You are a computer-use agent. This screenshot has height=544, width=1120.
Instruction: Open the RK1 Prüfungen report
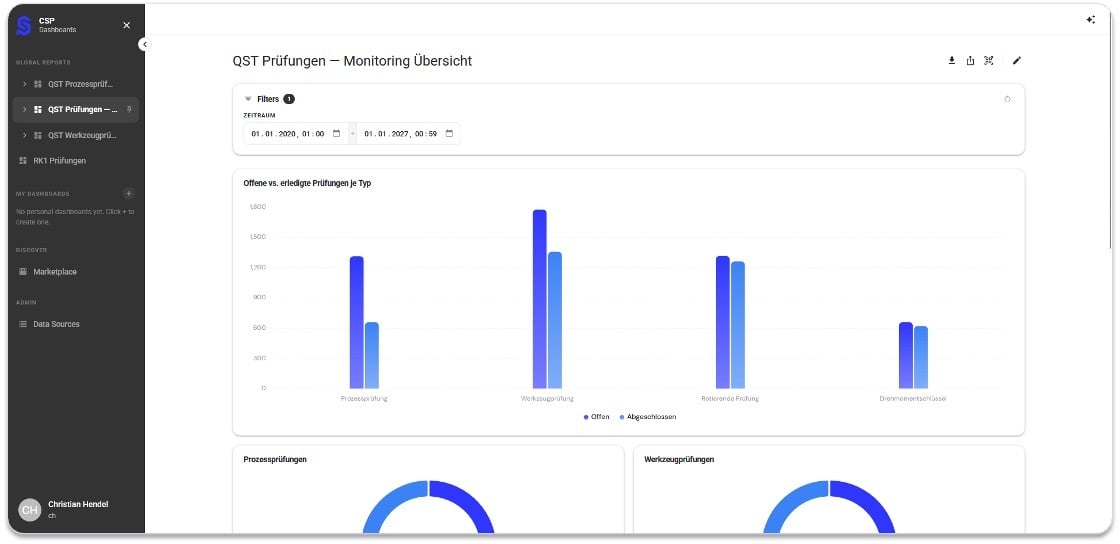pos(59,161)
